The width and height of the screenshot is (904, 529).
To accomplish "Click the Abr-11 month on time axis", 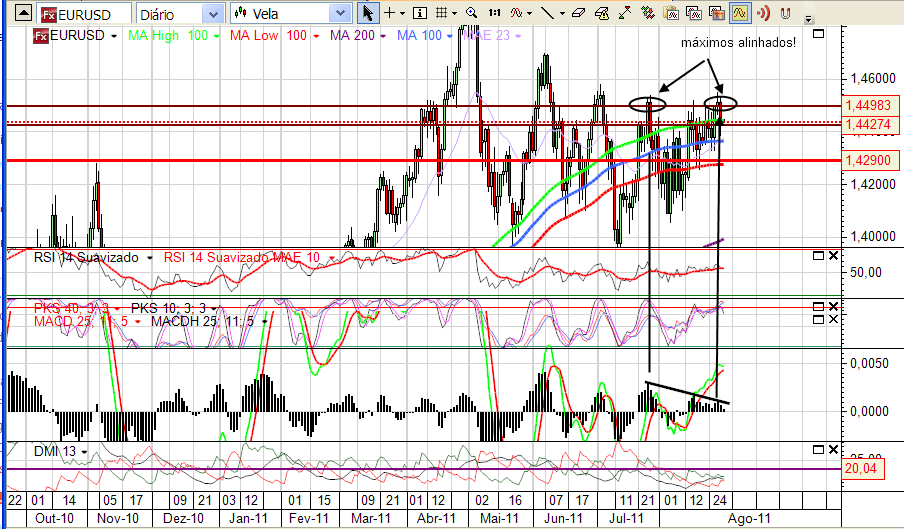I will point(436,518).
